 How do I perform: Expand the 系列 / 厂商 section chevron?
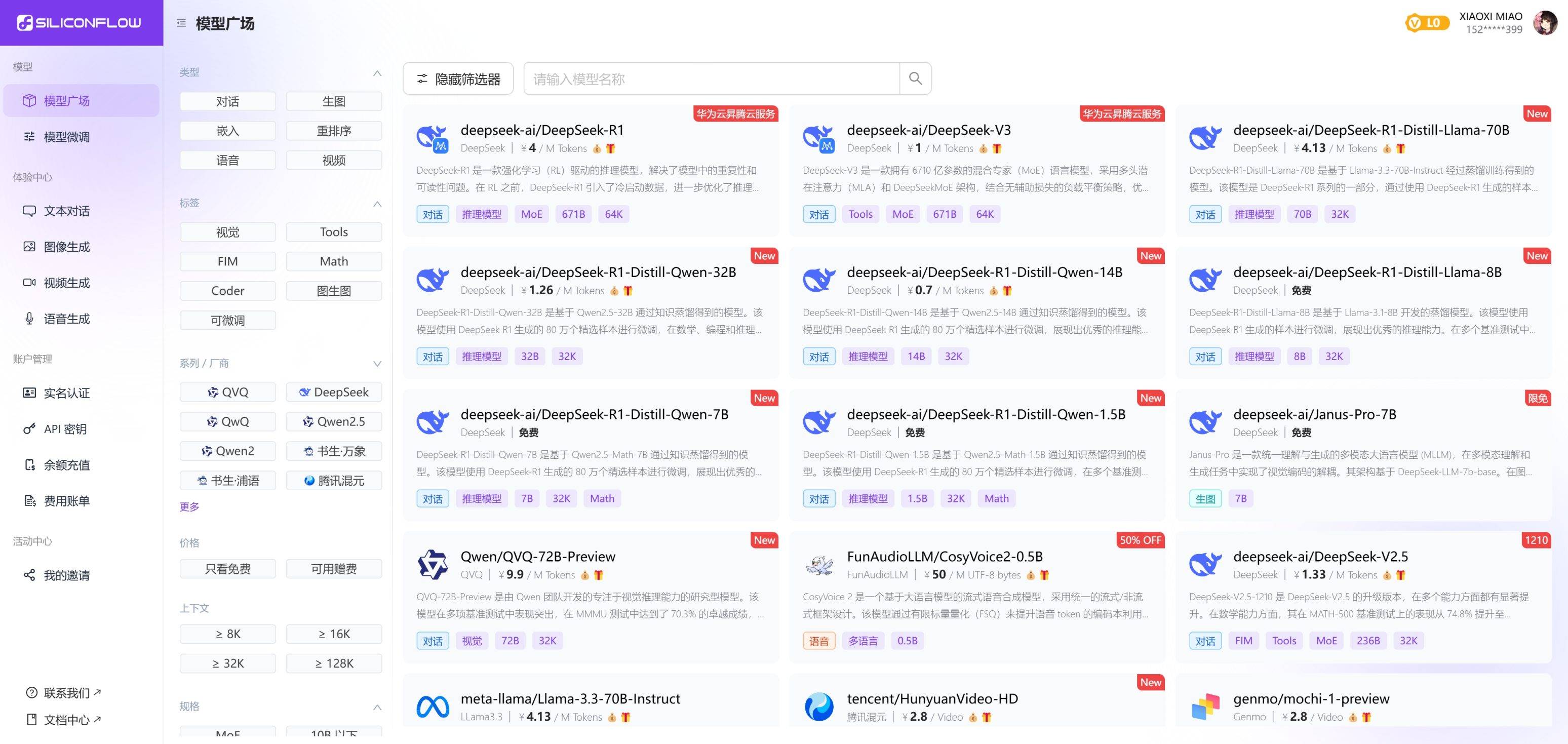pyautogui.click(x=377, y=364)
